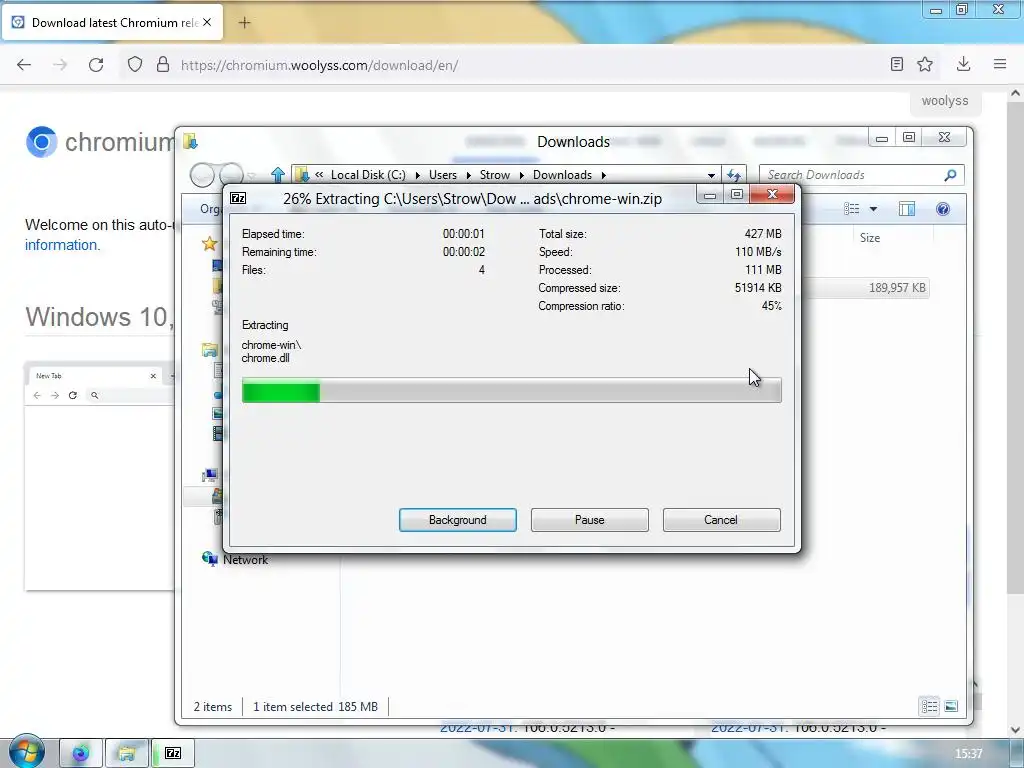
Task: Sort files by the Size column
Action: click(x=869, y=238)
